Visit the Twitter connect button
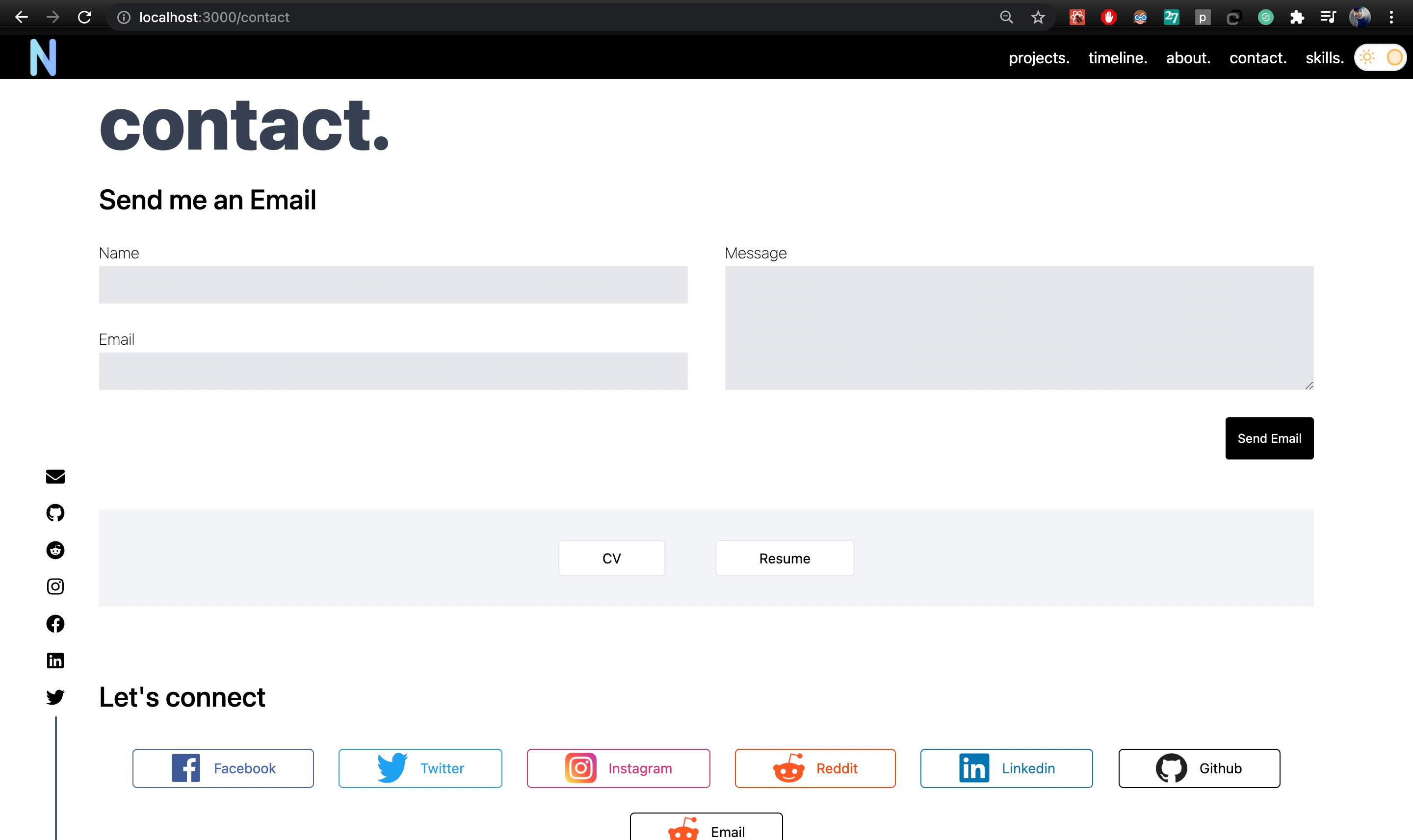The width and height of the screenshot is (1413, 840). (x=419, y=768)
